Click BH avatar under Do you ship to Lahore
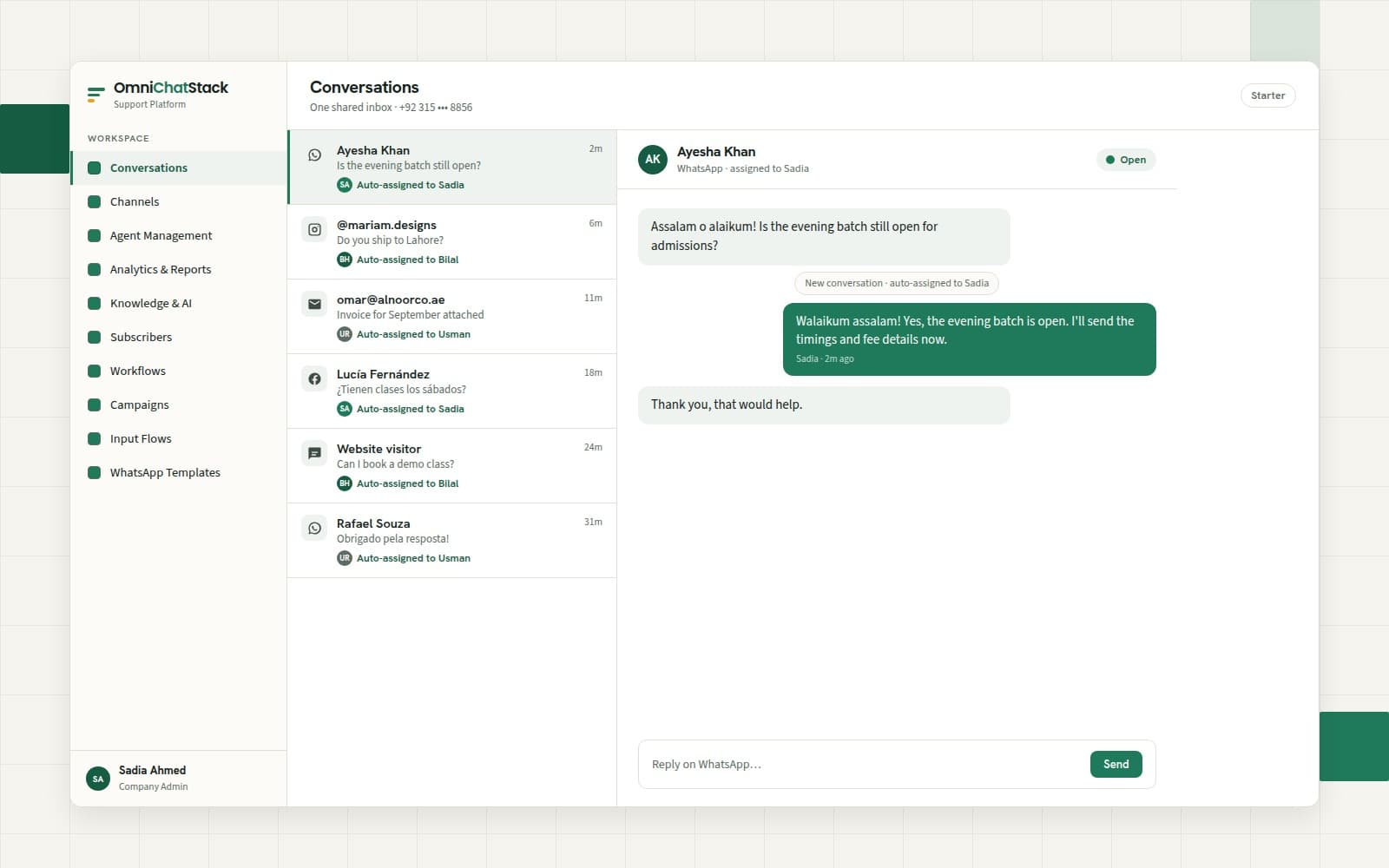This screenshot has height=868, width=1389. tap(345, 260)
